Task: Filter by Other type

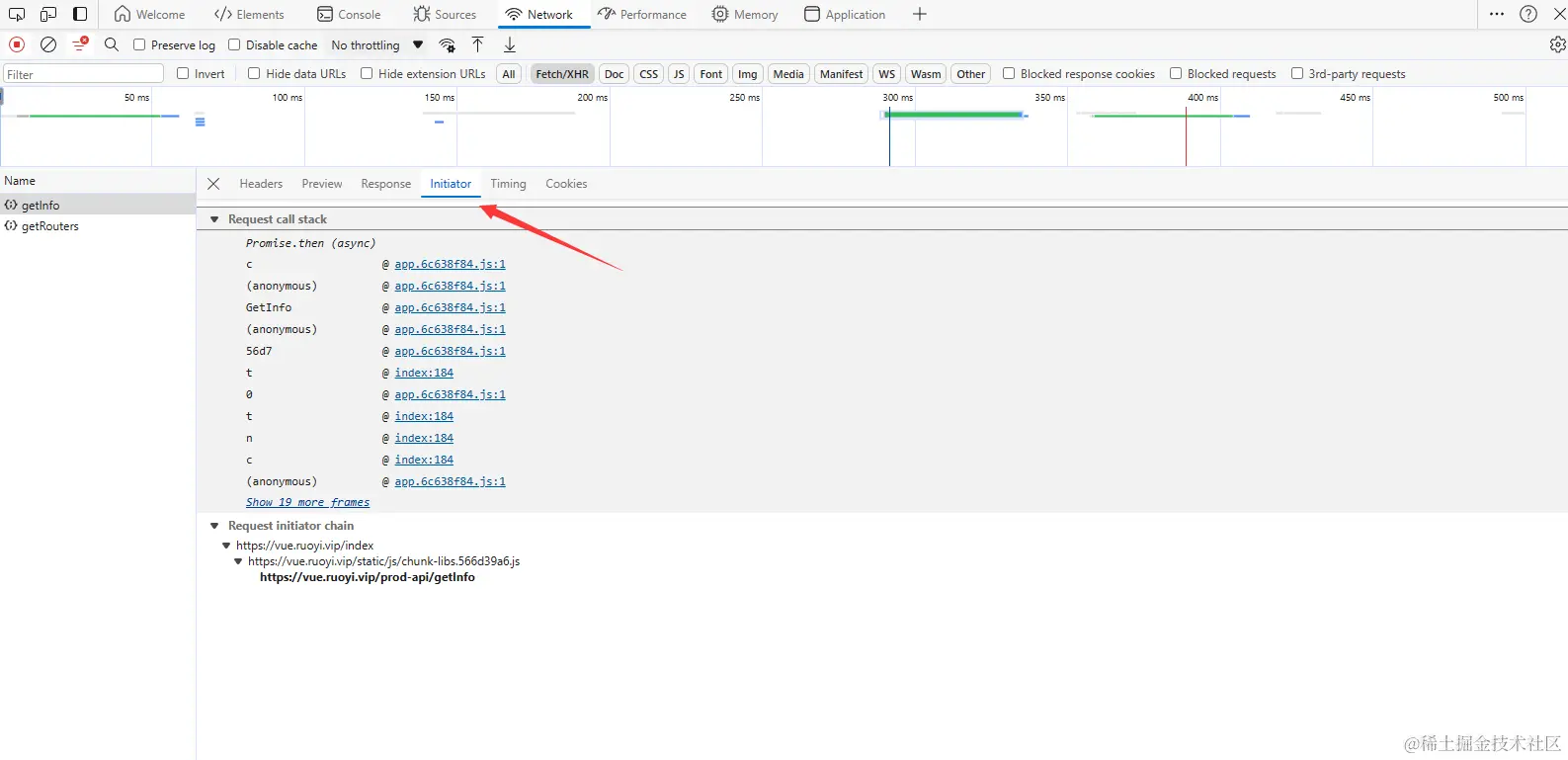Action: [x=971, y=74]
